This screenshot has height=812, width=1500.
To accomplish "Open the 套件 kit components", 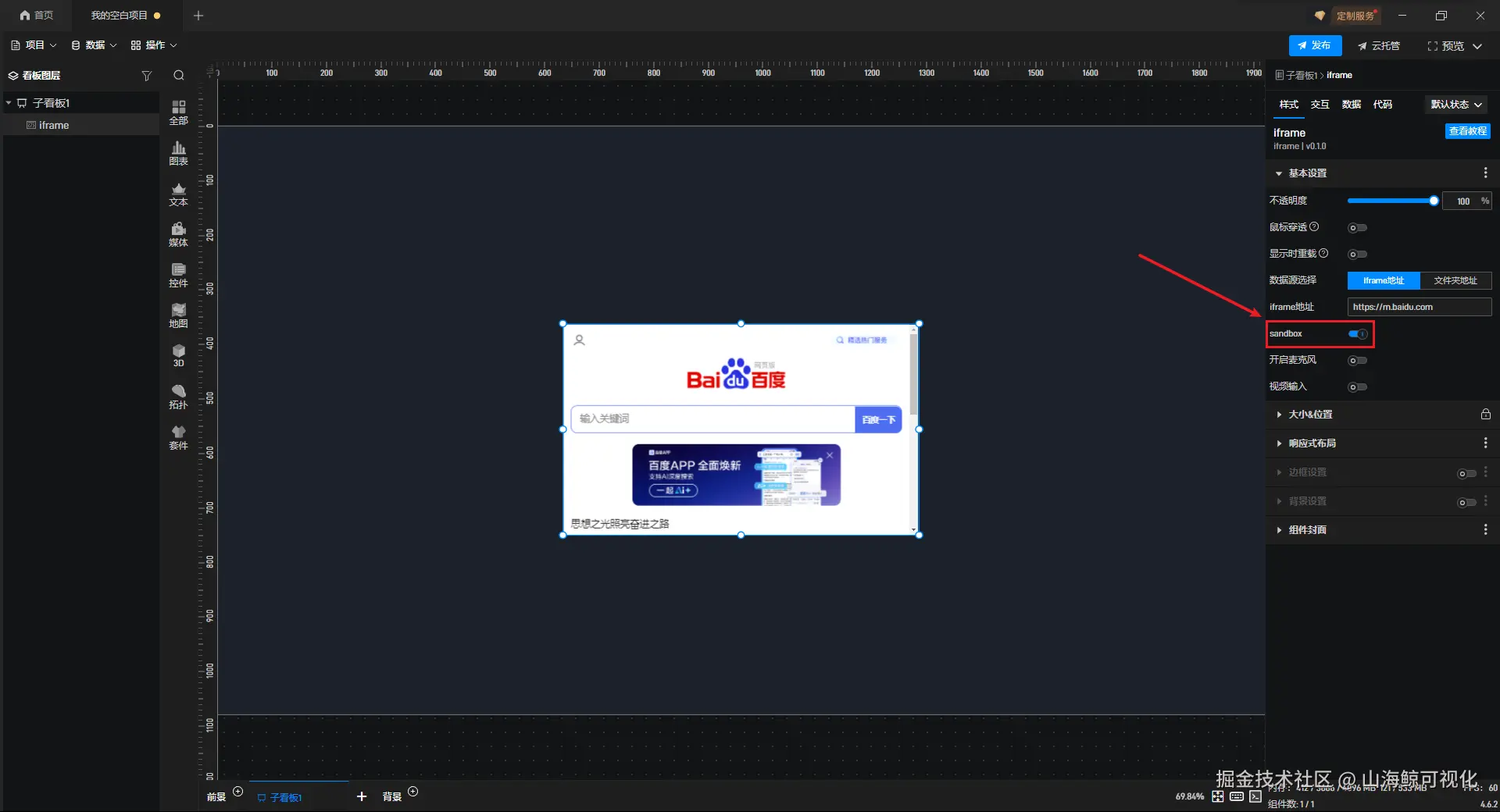I will 179,437.
